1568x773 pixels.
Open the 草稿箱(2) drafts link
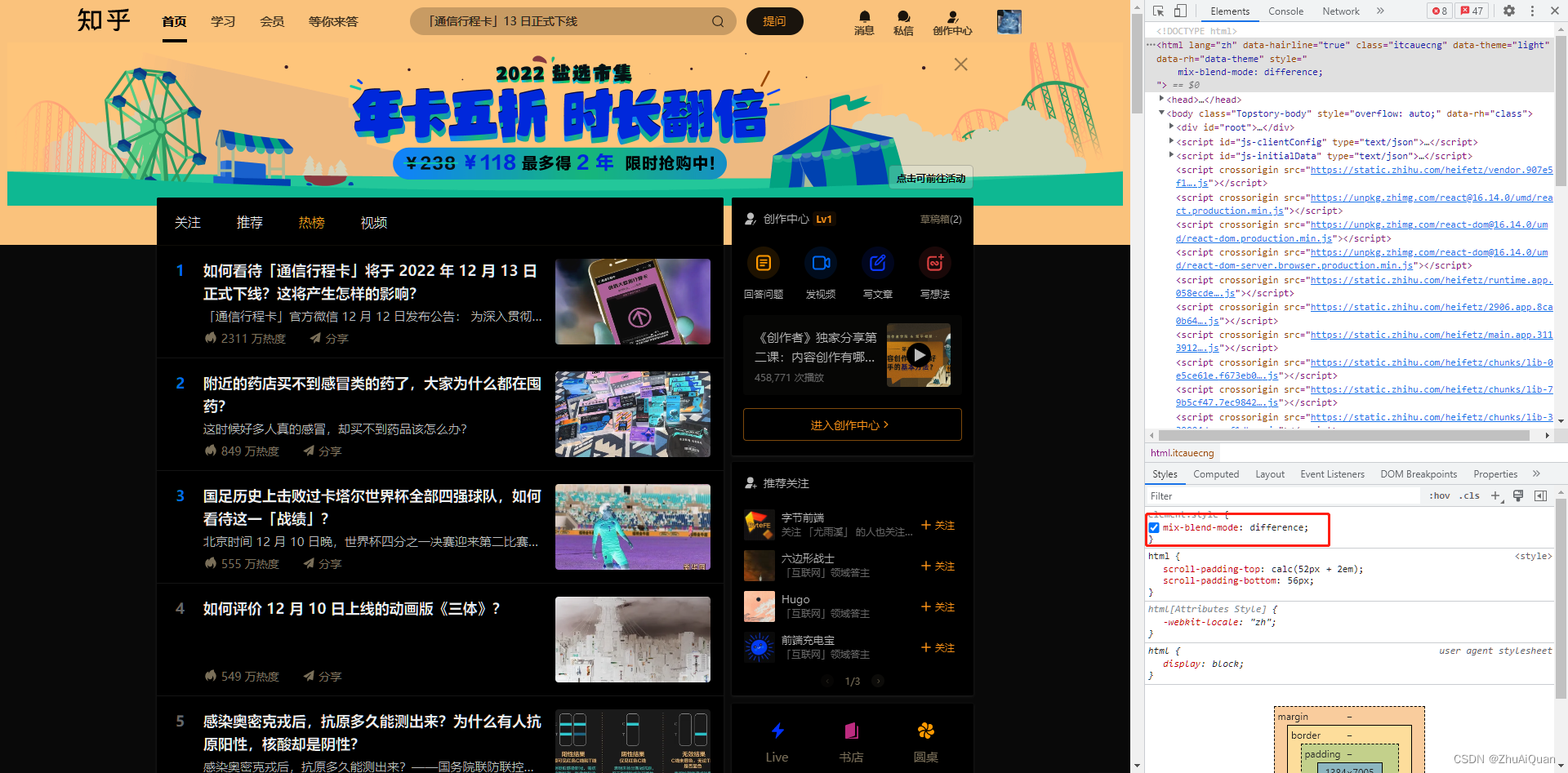pos(941,219)
